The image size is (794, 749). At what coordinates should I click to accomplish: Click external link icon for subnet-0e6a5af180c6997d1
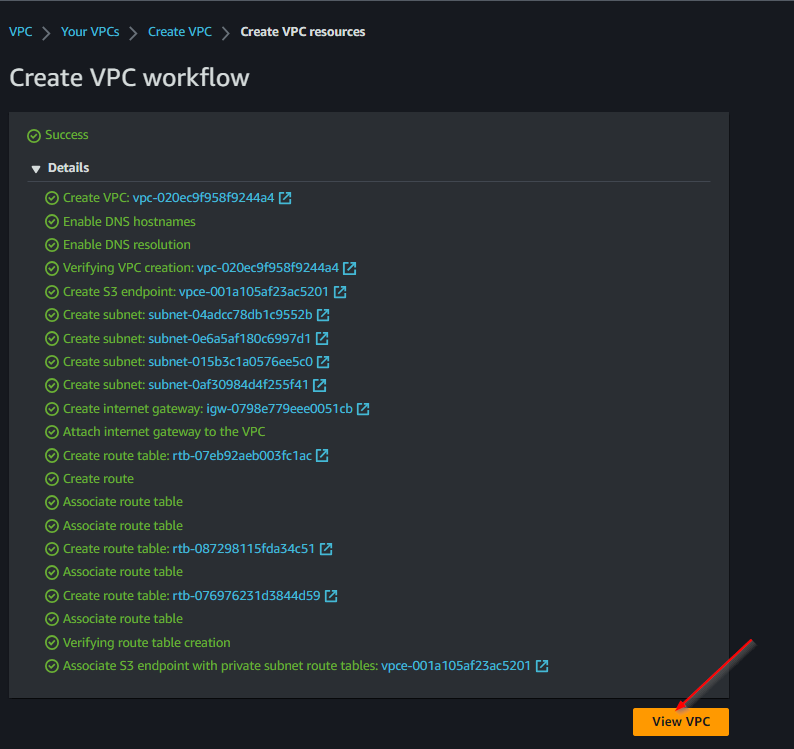322,339
